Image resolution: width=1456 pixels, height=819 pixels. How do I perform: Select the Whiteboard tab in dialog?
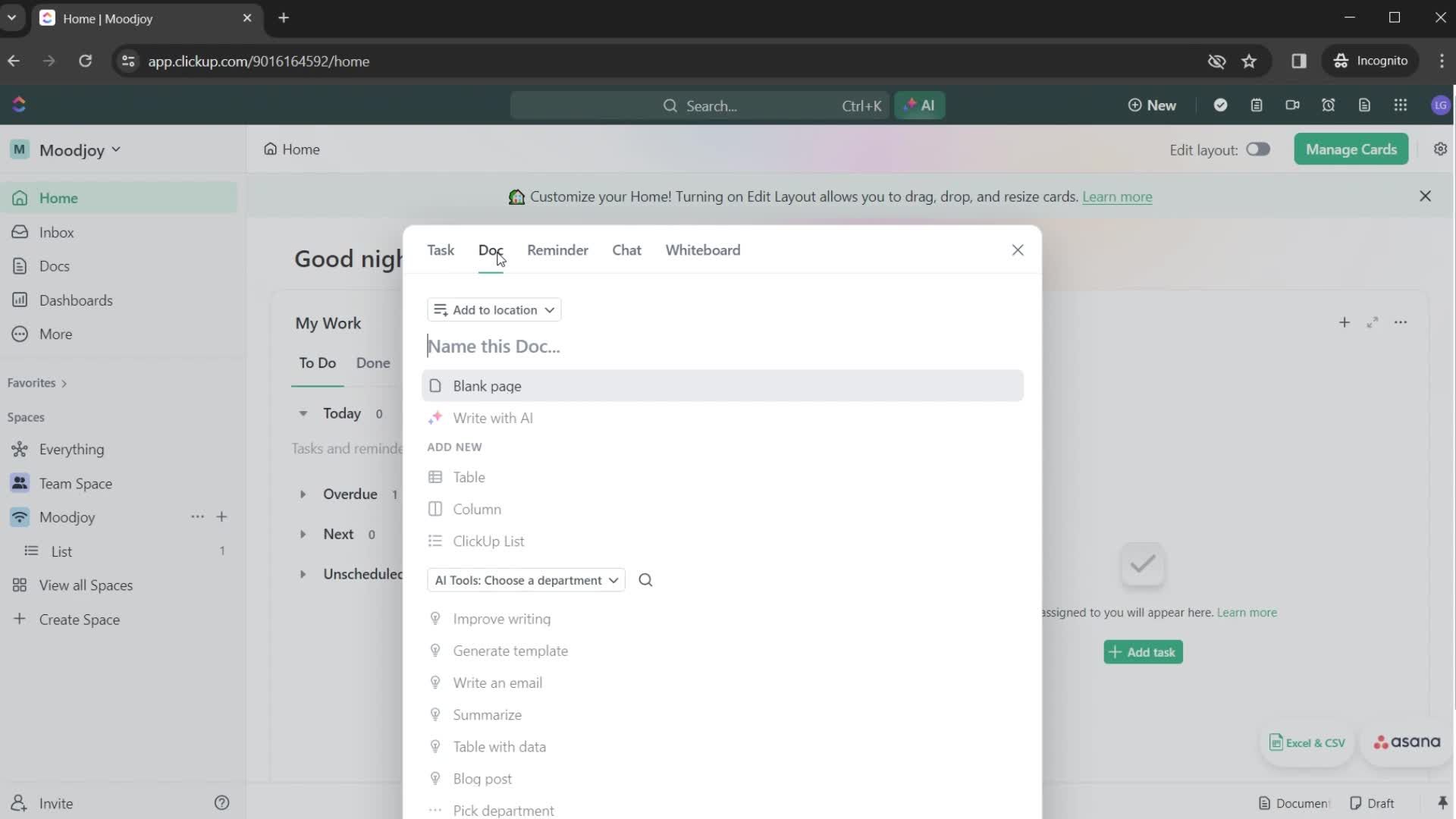[703, 250]
